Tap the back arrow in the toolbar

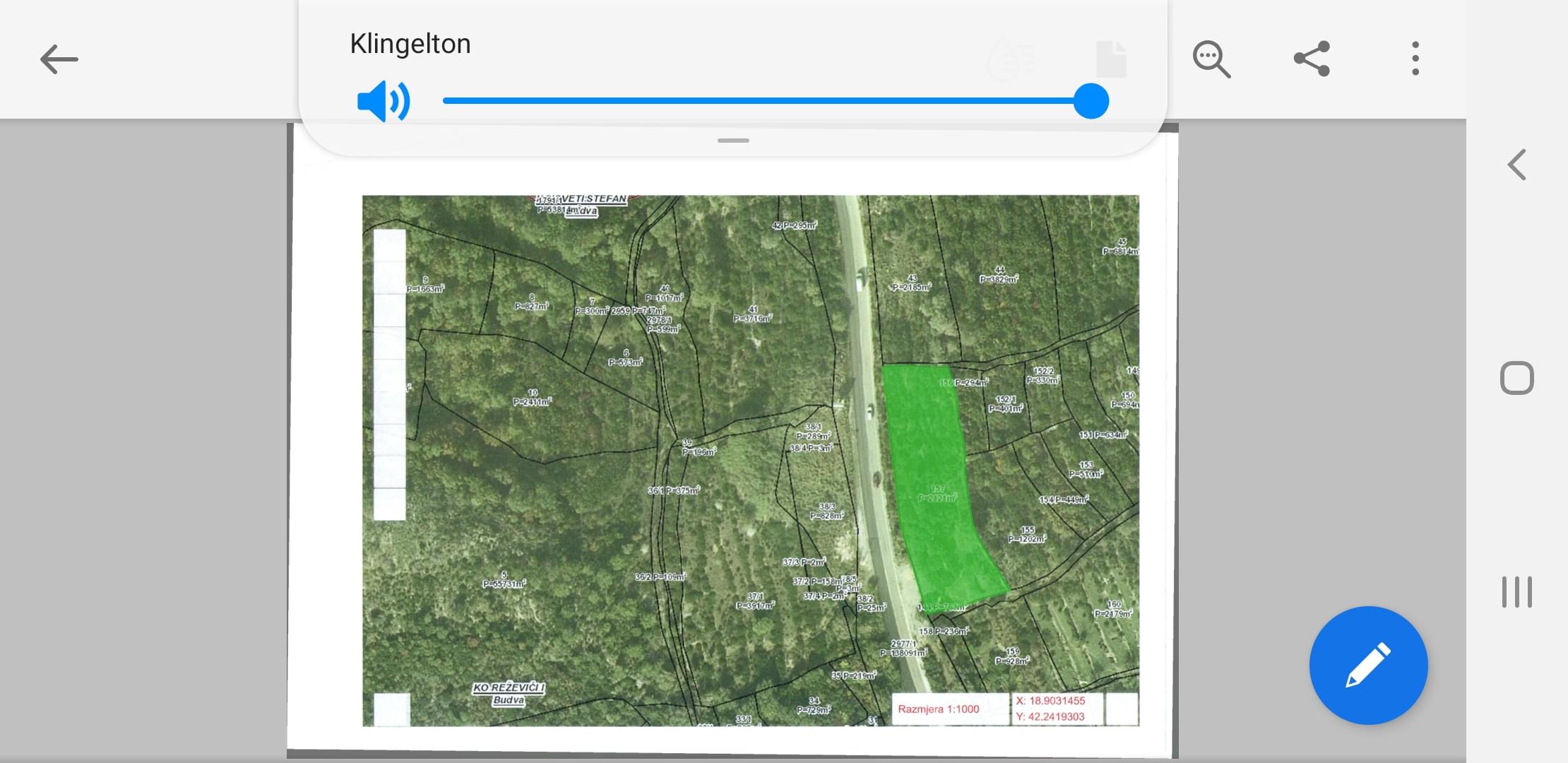point(59,59)
